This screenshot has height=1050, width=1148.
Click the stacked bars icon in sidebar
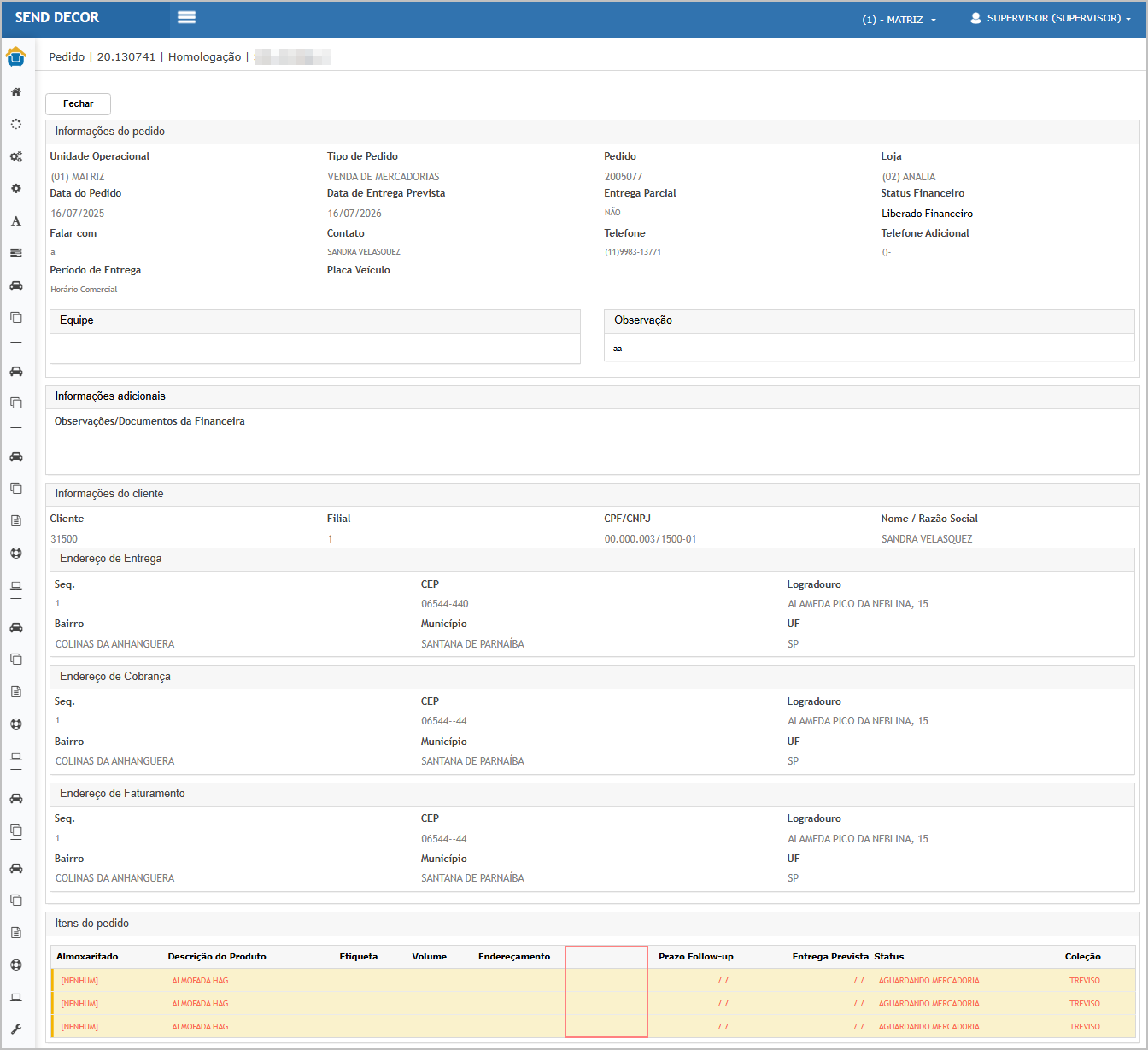(15, 253)
